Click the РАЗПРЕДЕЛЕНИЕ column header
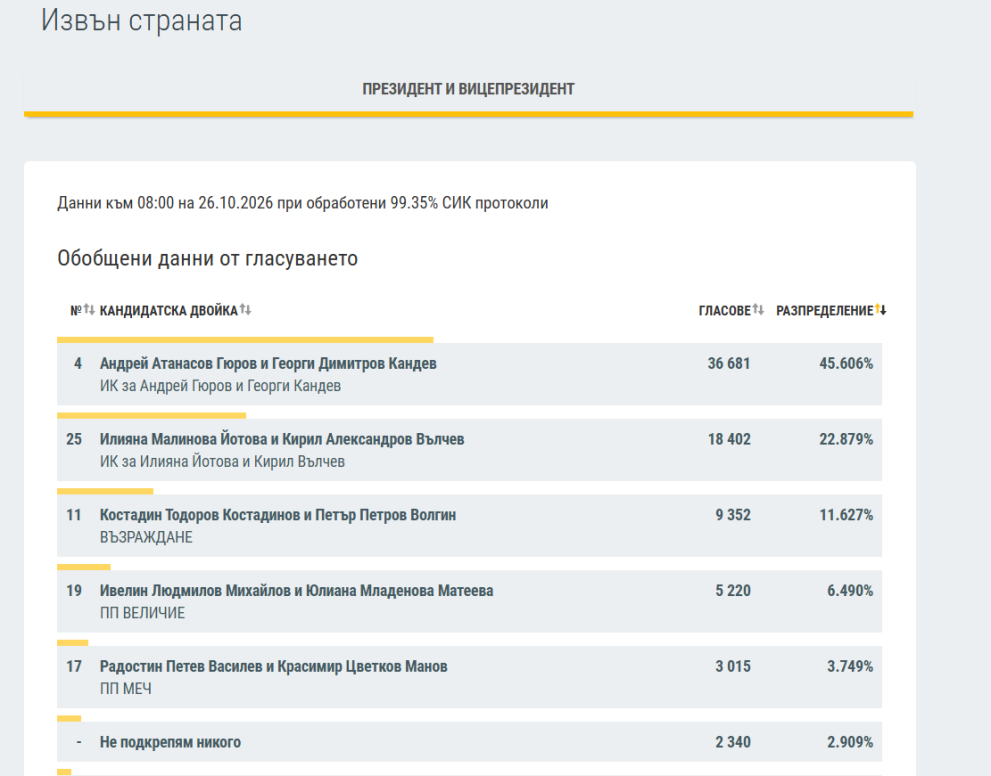This screenshot has width=991, height=776. point(825,310)
